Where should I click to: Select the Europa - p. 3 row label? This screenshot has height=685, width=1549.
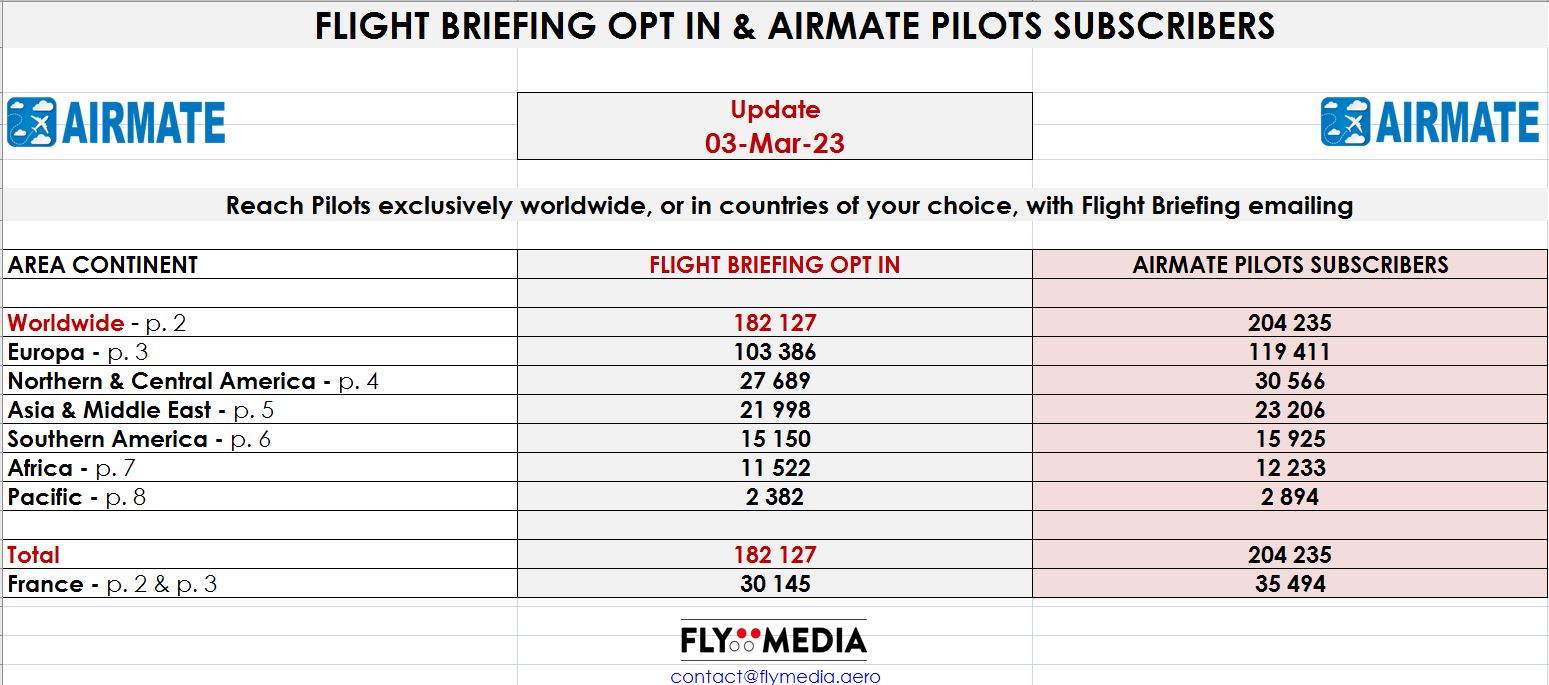(x=80, y=352)
